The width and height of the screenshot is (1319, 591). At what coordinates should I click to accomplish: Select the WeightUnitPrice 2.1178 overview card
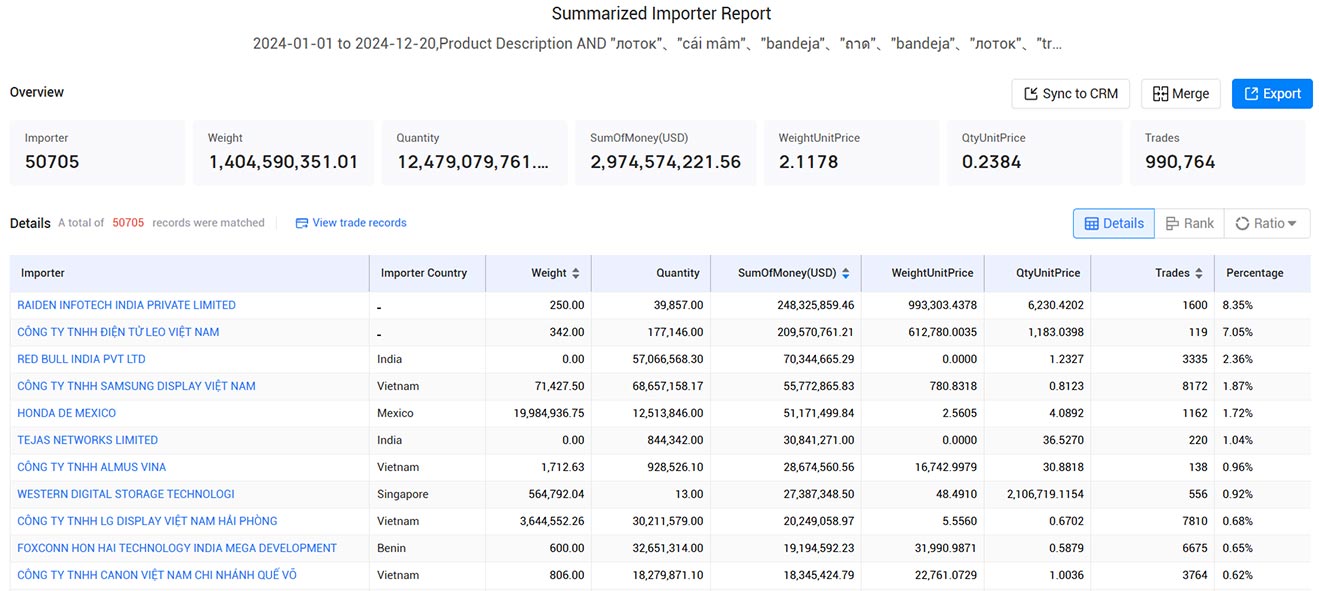tap(851, 152)
